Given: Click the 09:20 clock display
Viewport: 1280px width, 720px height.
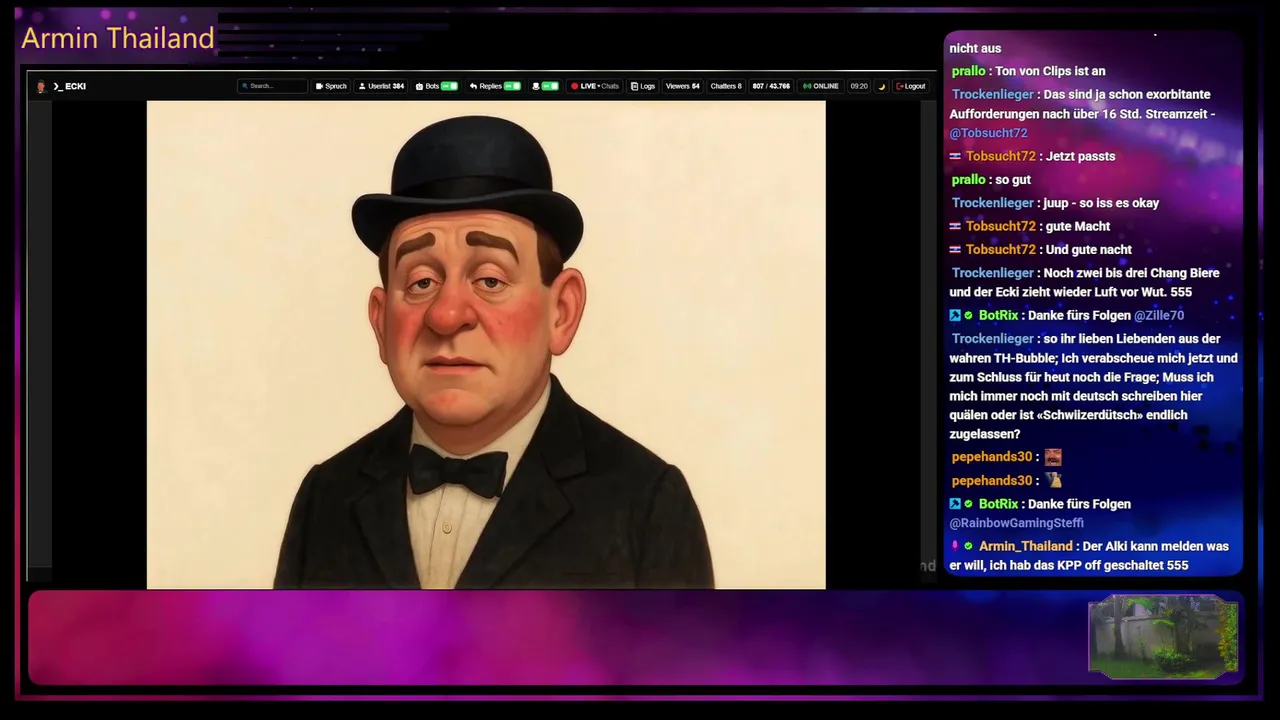Looking at the screenshot, I should point(859,86).
